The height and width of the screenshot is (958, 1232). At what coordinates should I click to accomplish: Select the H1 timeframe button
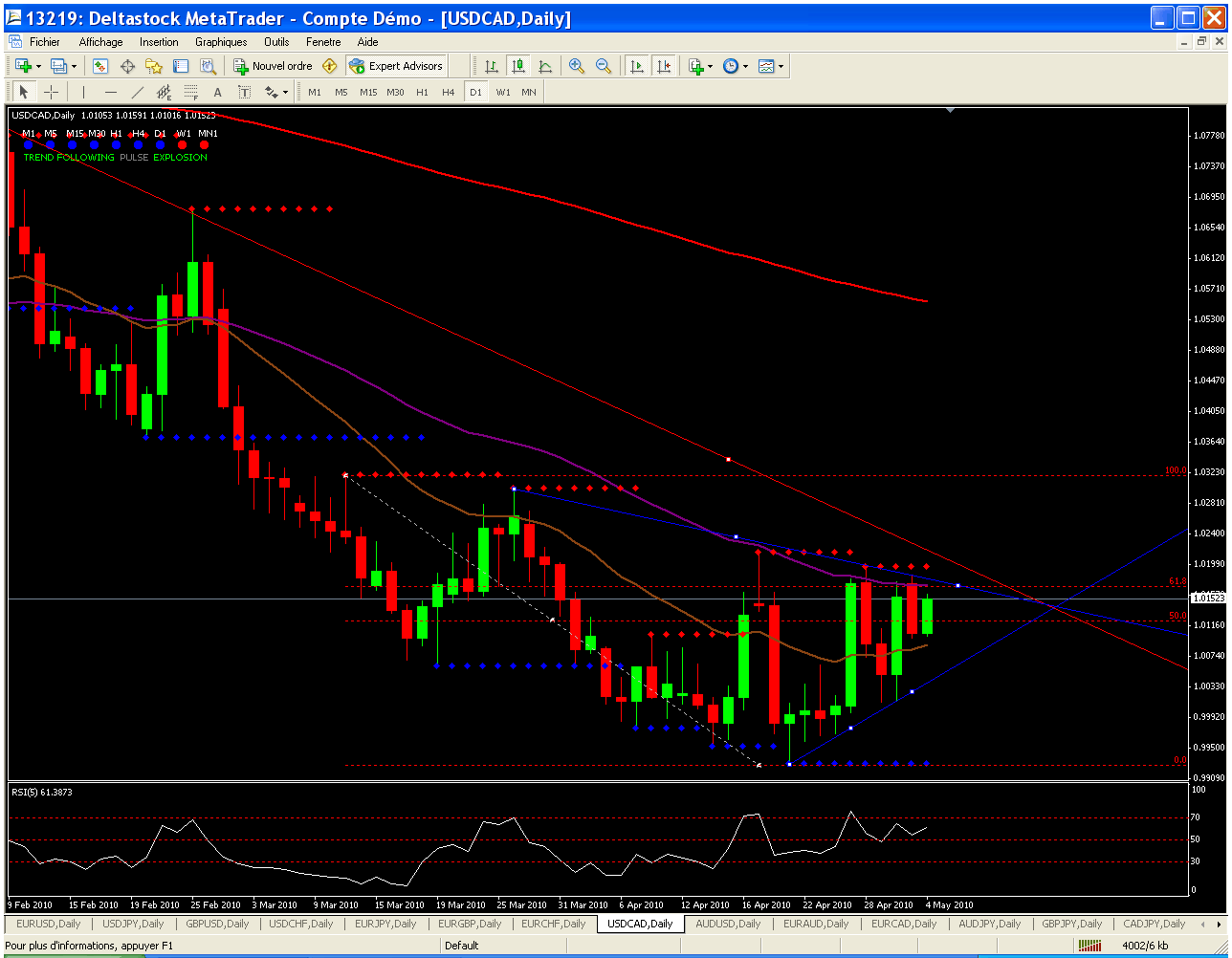click(422, 92)
